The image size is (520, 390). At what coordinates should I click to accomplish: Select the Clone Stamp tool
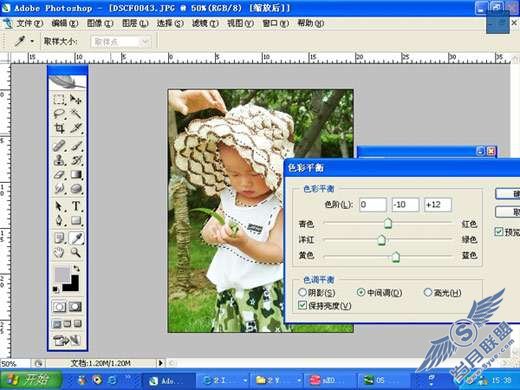59,160
